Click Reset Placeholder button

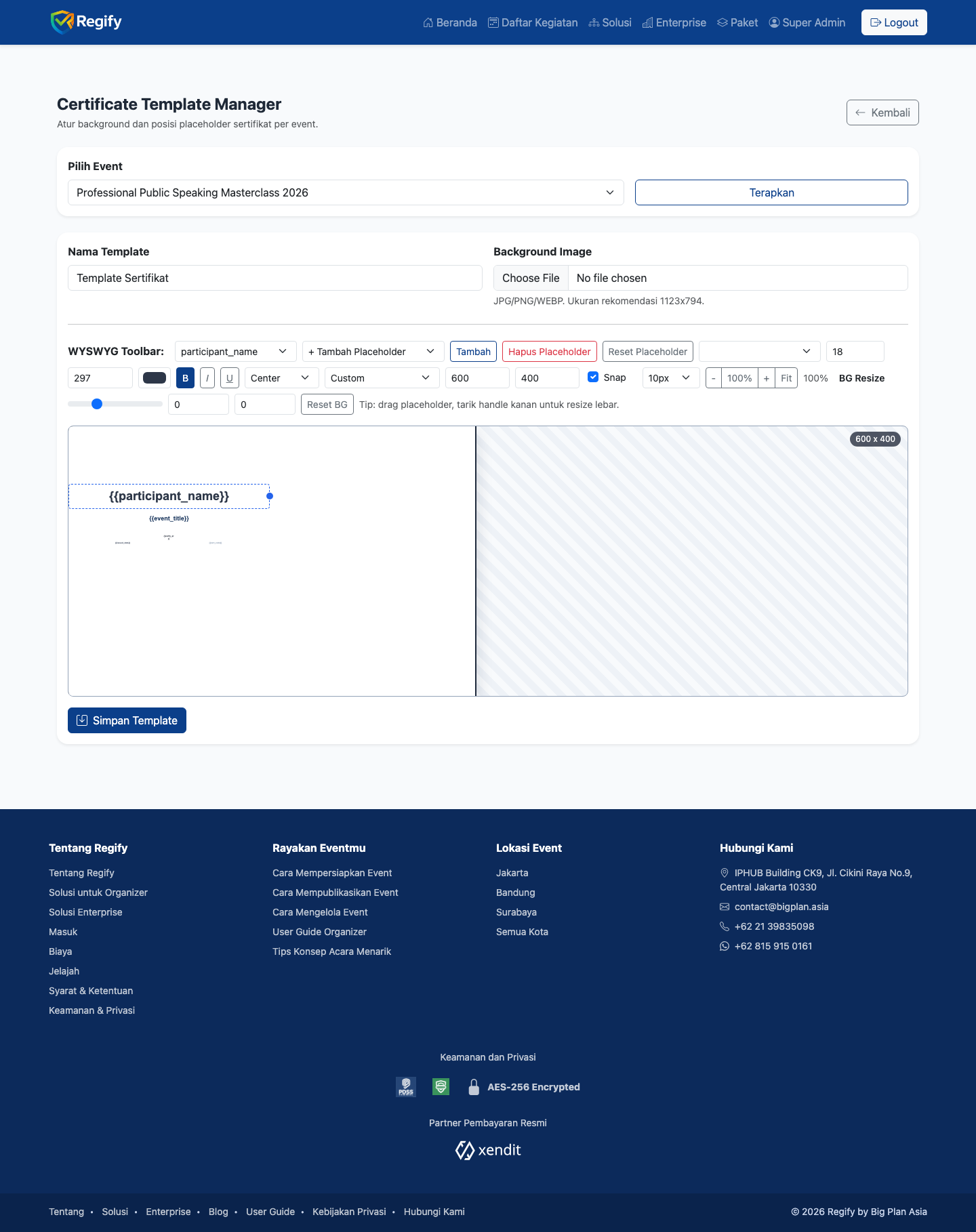(647, 352)
